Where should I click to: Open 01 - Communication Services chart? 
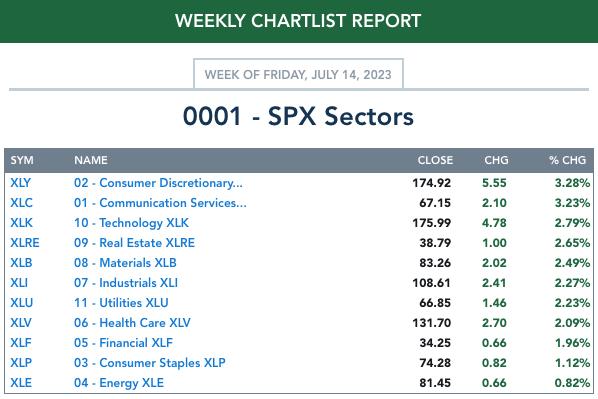[160, 203]
